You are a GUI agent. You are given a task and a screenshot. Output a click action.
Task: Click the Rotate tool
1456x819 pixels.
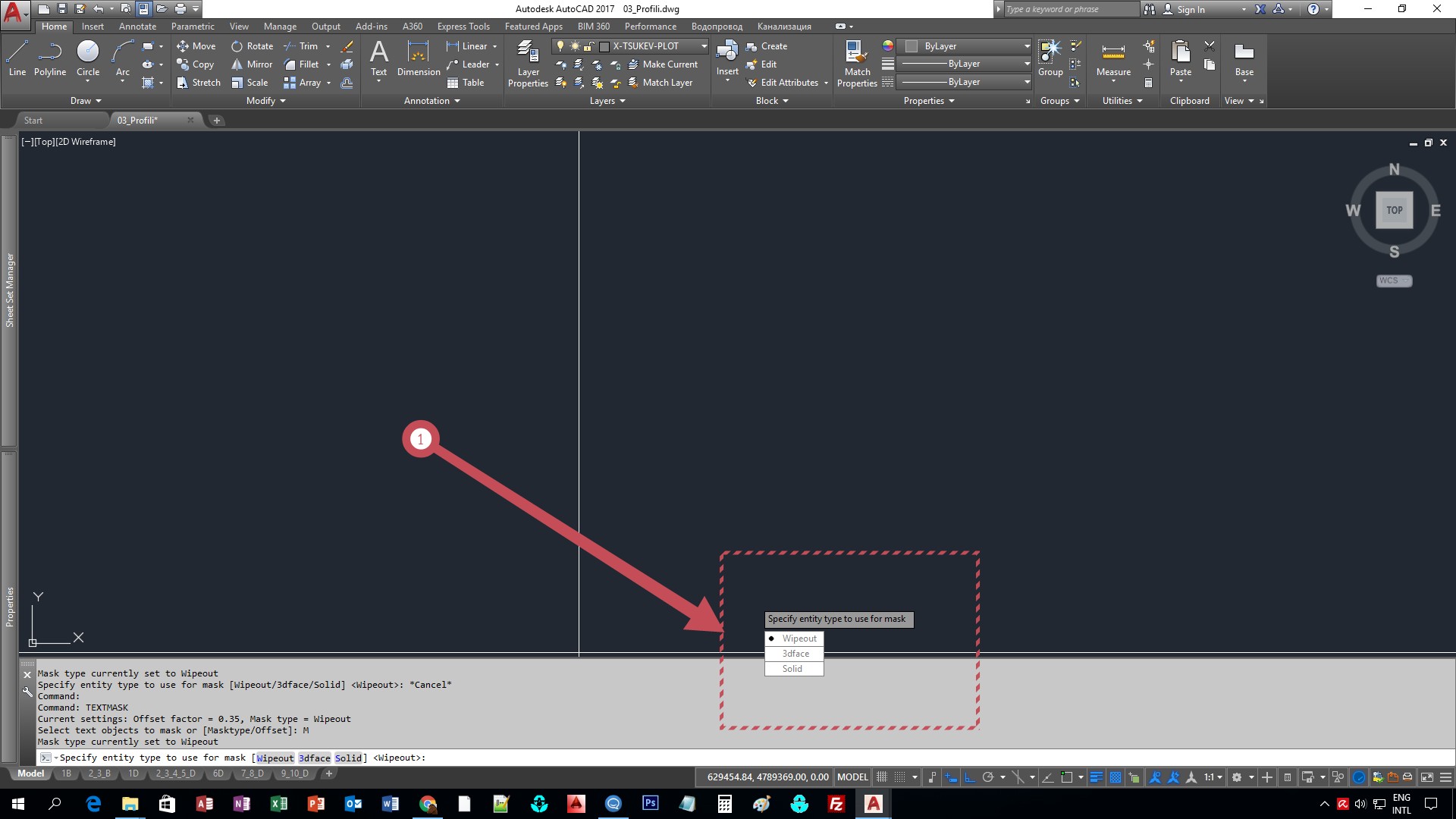point(253,46)
